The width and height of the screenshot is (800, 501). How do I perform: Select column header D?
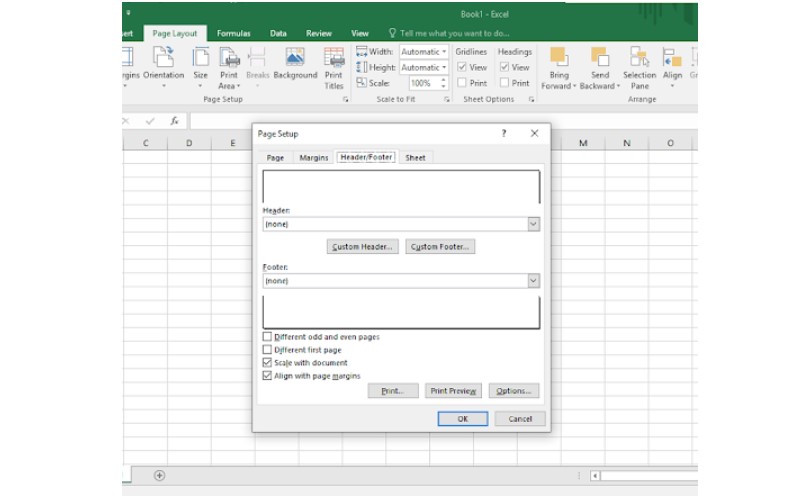[x=189, y=143]
